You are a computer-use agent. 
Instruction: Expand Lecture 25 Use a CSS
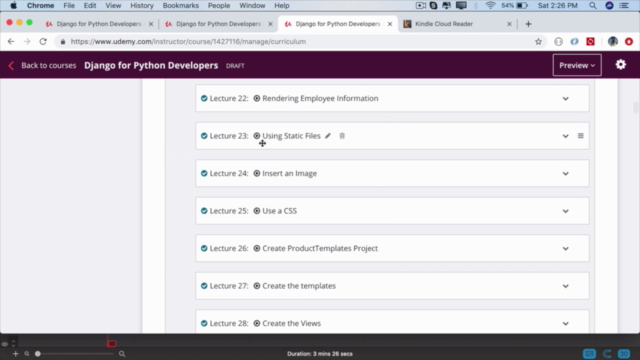coord(565,211)
